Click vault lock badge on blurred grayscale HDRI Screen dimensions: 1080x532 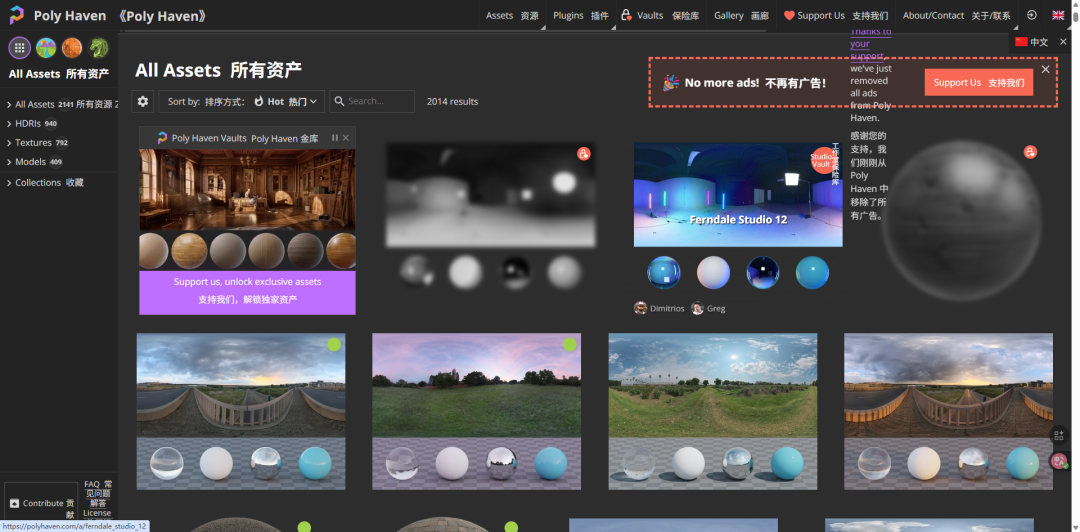(x=583, y=154)
